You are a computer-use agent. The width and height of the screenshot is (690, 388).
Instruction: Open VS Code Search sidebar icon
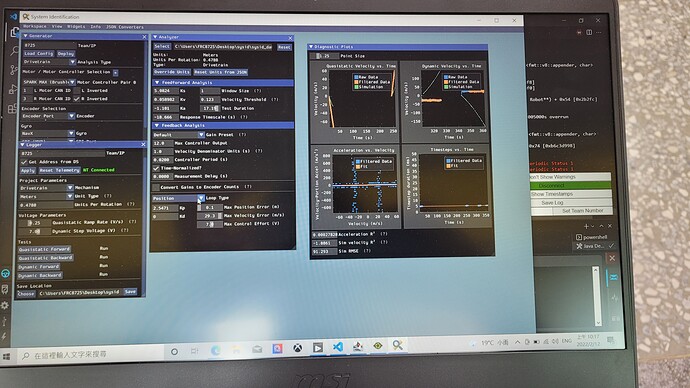(14, 51)
